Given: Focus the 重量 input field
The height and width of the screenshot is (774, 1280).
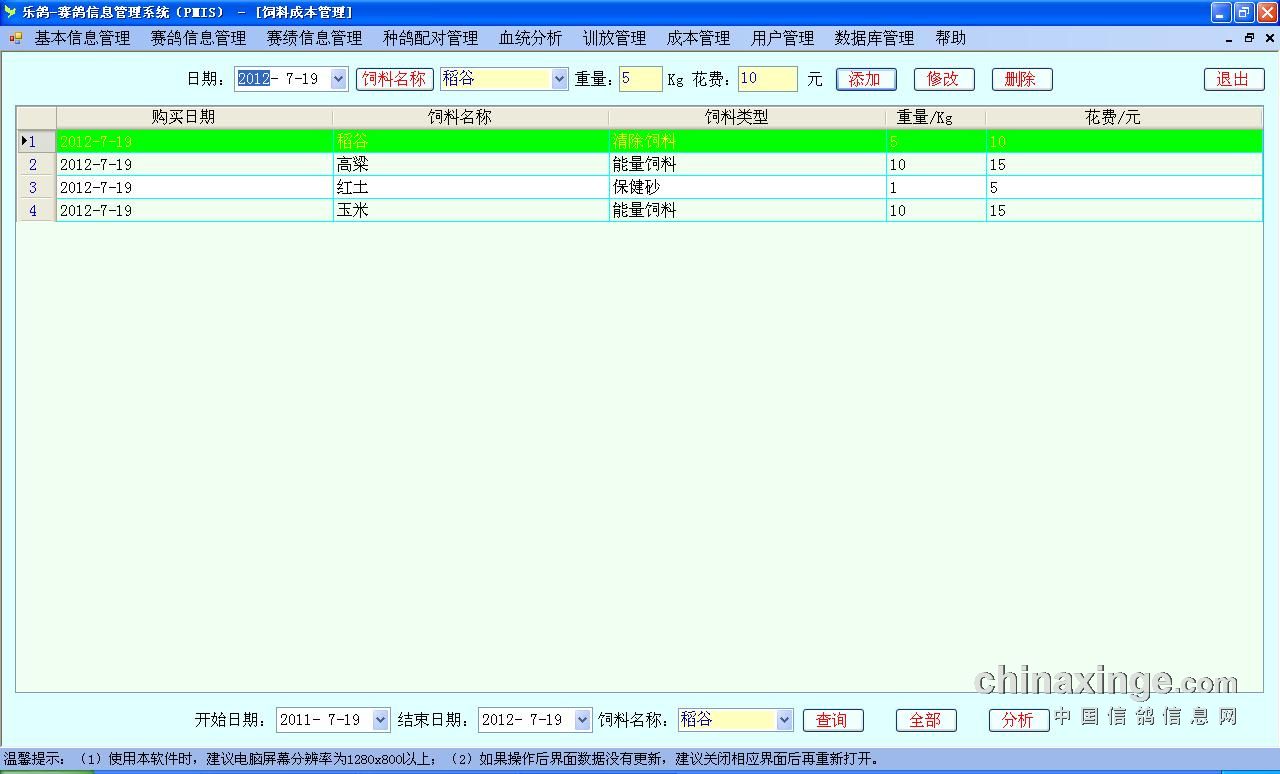Looking at the screenshot, I should pos(640,79).
